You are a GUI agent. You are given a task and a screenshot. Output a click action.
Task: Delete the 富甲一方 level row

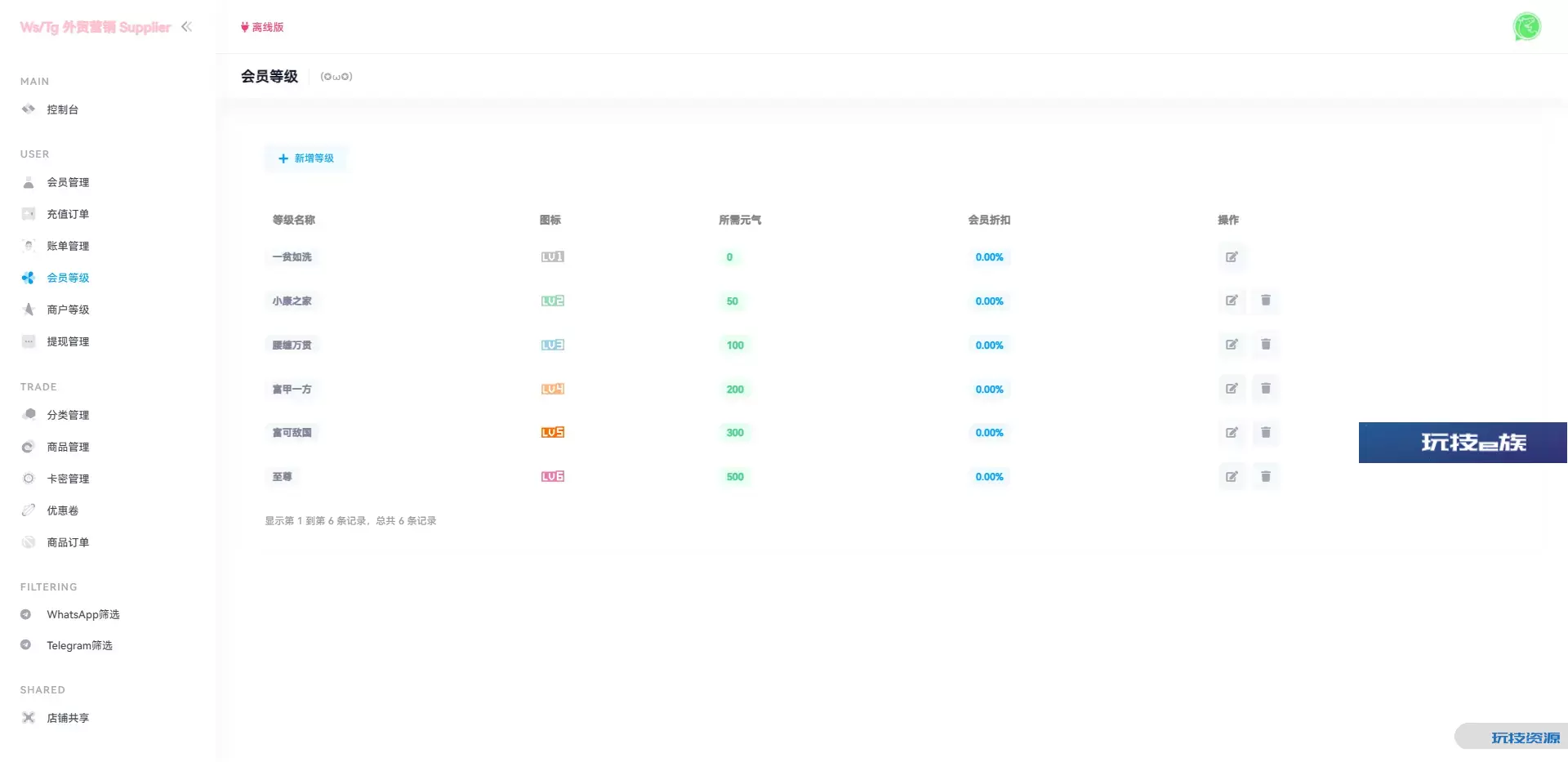coord(1266,390)
